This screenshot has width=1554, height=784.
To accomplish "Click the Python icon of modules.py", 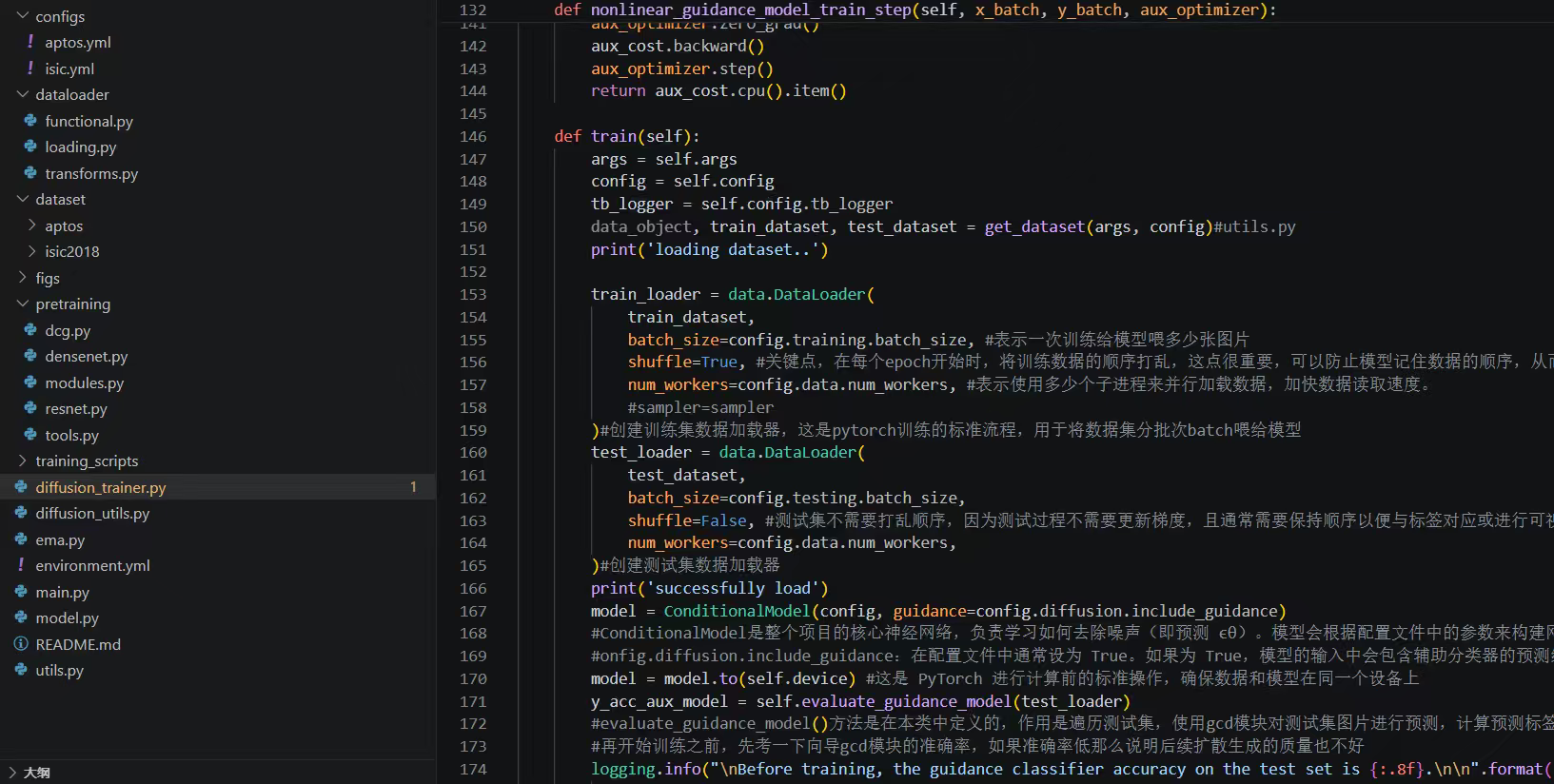I will (x=30, y=382).
